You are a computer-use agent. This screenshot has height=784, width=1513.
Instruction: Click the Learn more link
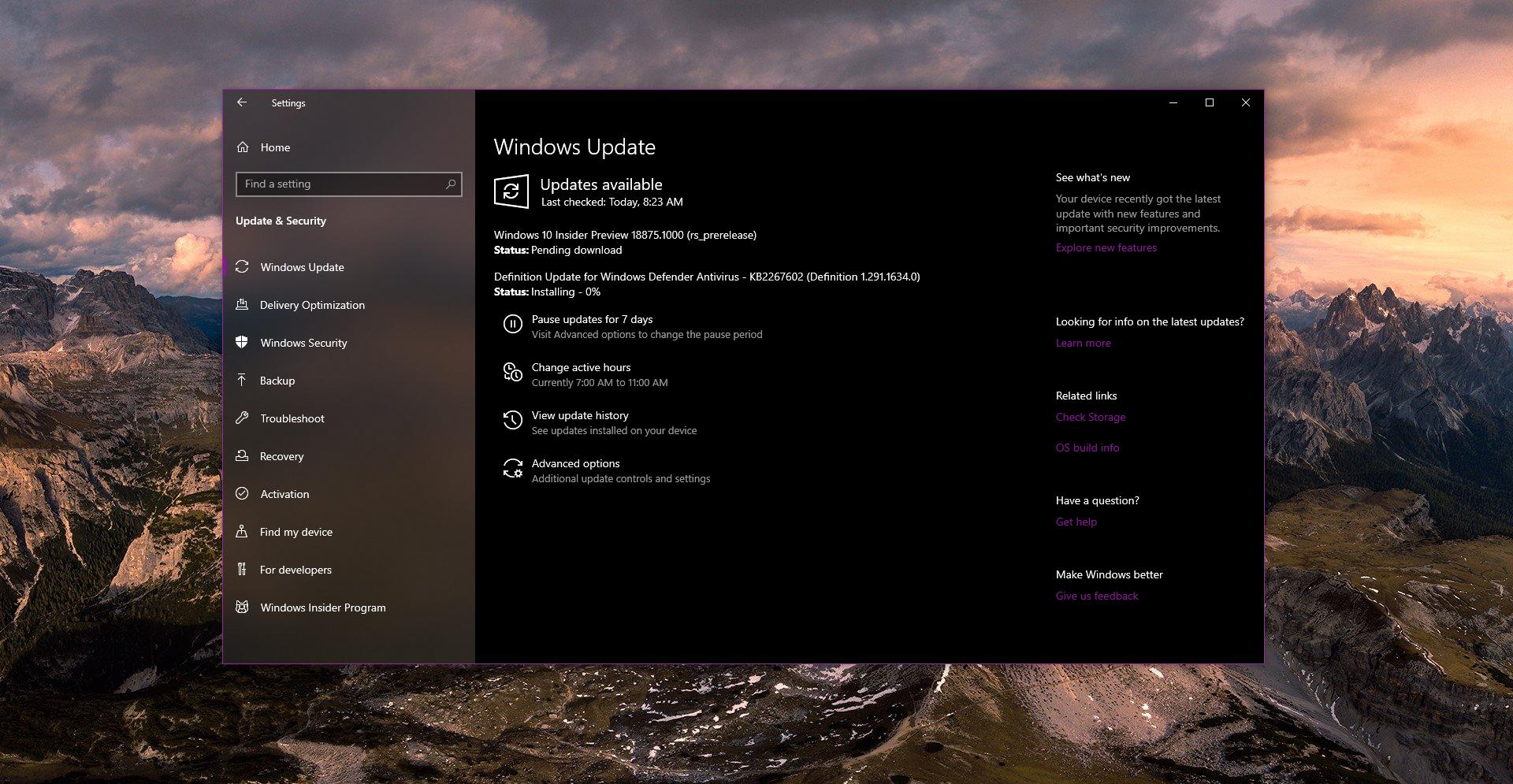tap(1084, 343)
